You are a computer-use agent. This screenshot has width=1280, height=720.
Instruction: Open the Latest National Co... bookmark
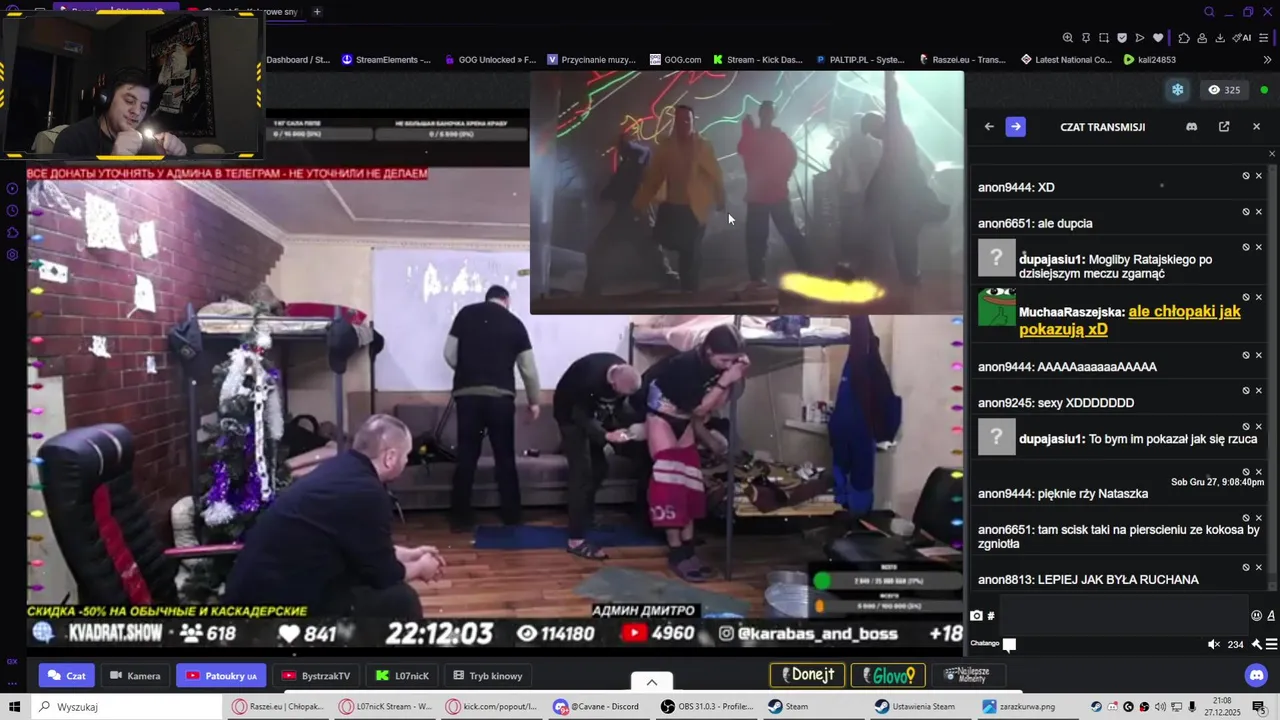click(1066, 60)
